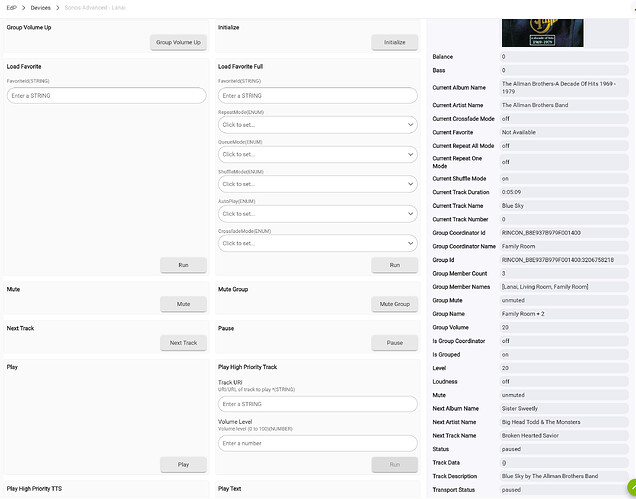636x499 pixels.
Task: Click the EdP breadcrumb link
Action: (x=11, y=8)
